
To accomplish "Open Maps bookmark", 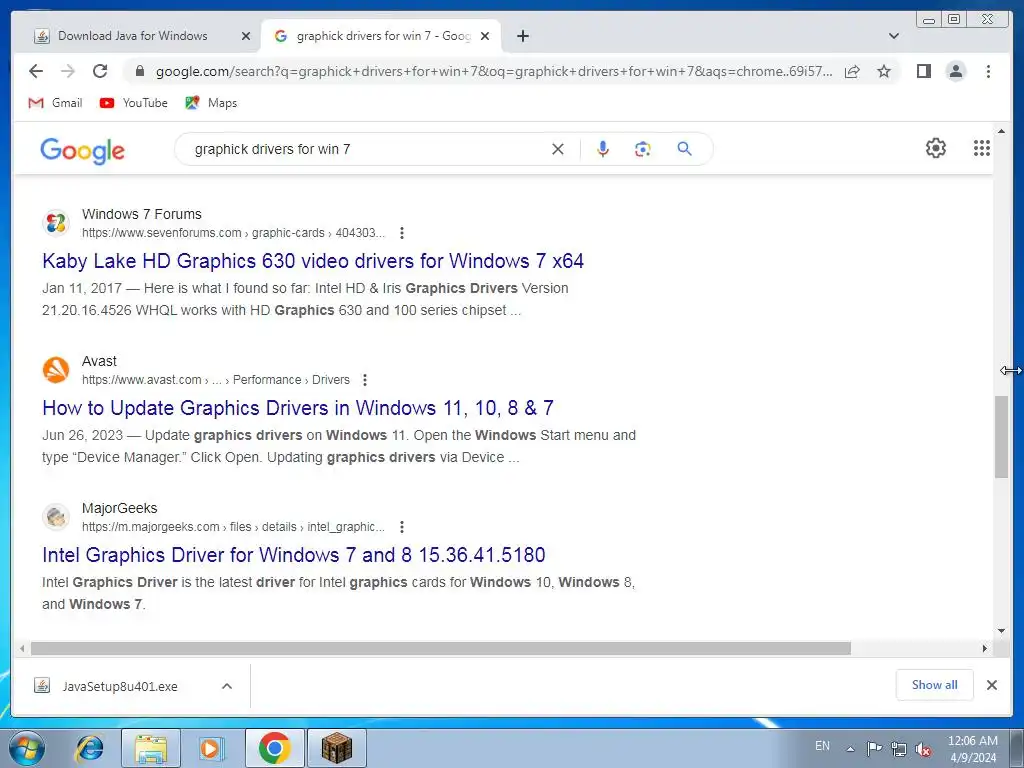I will coord(211,103).
